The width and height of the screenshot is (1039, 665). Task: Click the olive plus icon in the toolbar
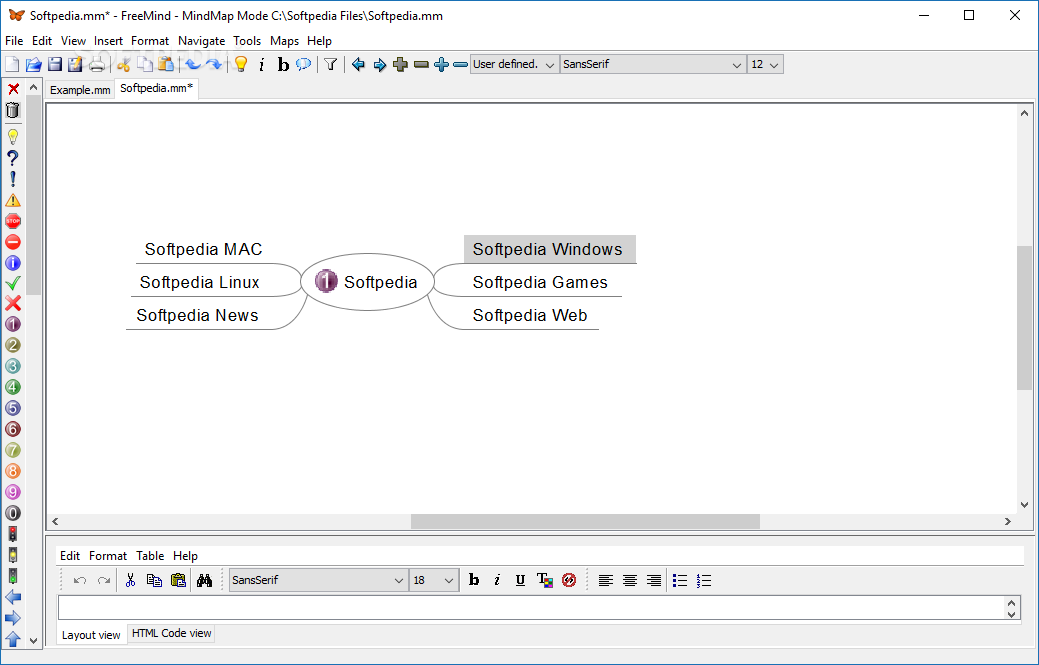tap(400, 64)
